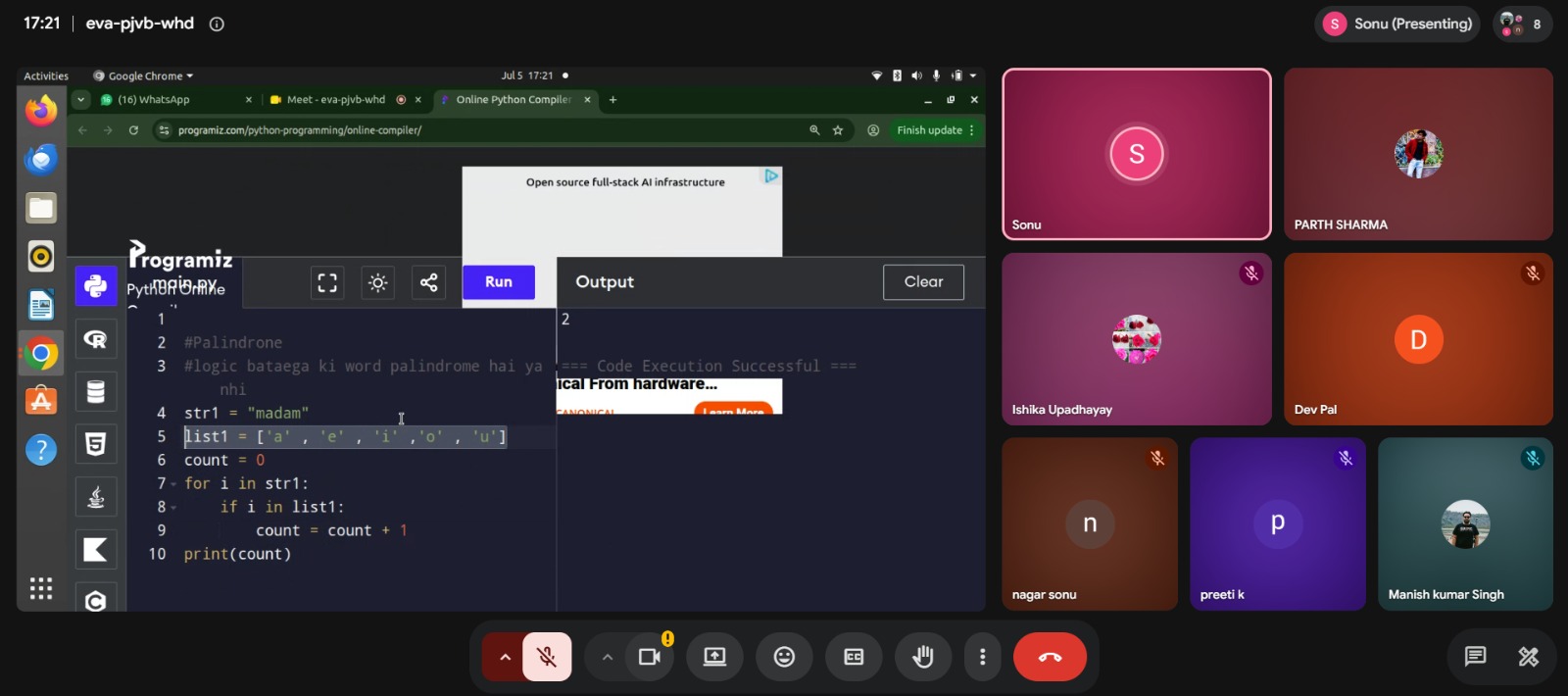Switch to the WhatsApp browser tab
The image size is (1568, 696).
point(176,99)
